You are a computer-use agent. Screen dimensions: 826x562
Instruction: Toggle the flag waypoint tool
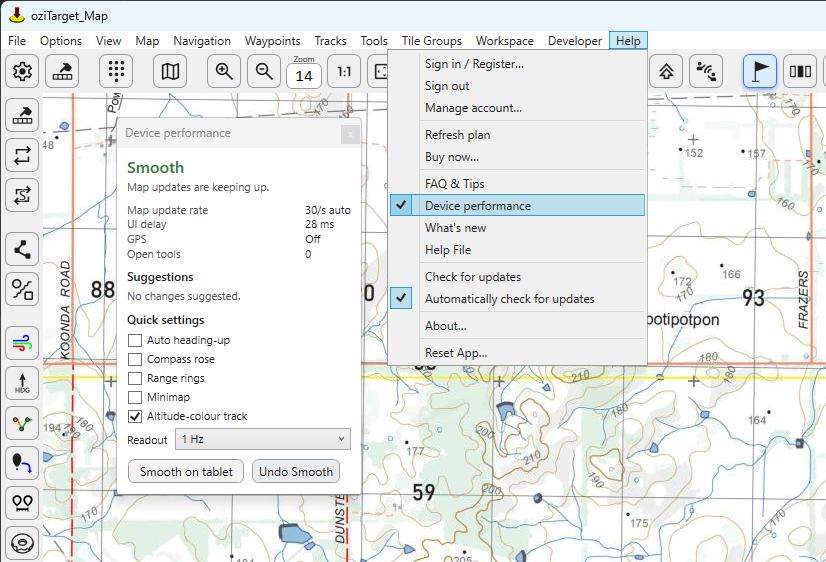tap(760, 71)
